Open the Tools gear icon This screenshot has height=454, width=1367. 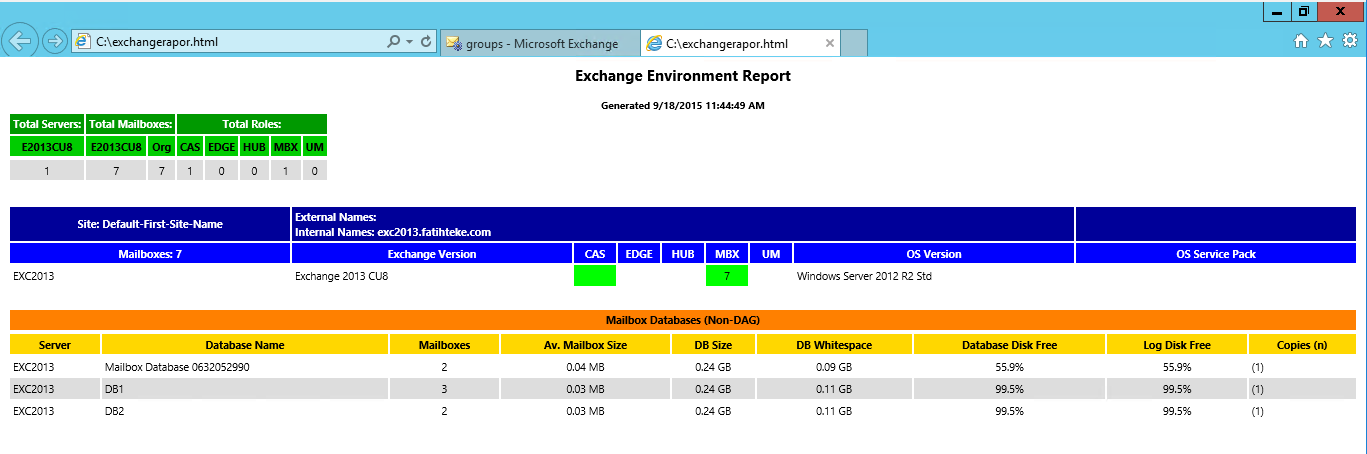1349,41
